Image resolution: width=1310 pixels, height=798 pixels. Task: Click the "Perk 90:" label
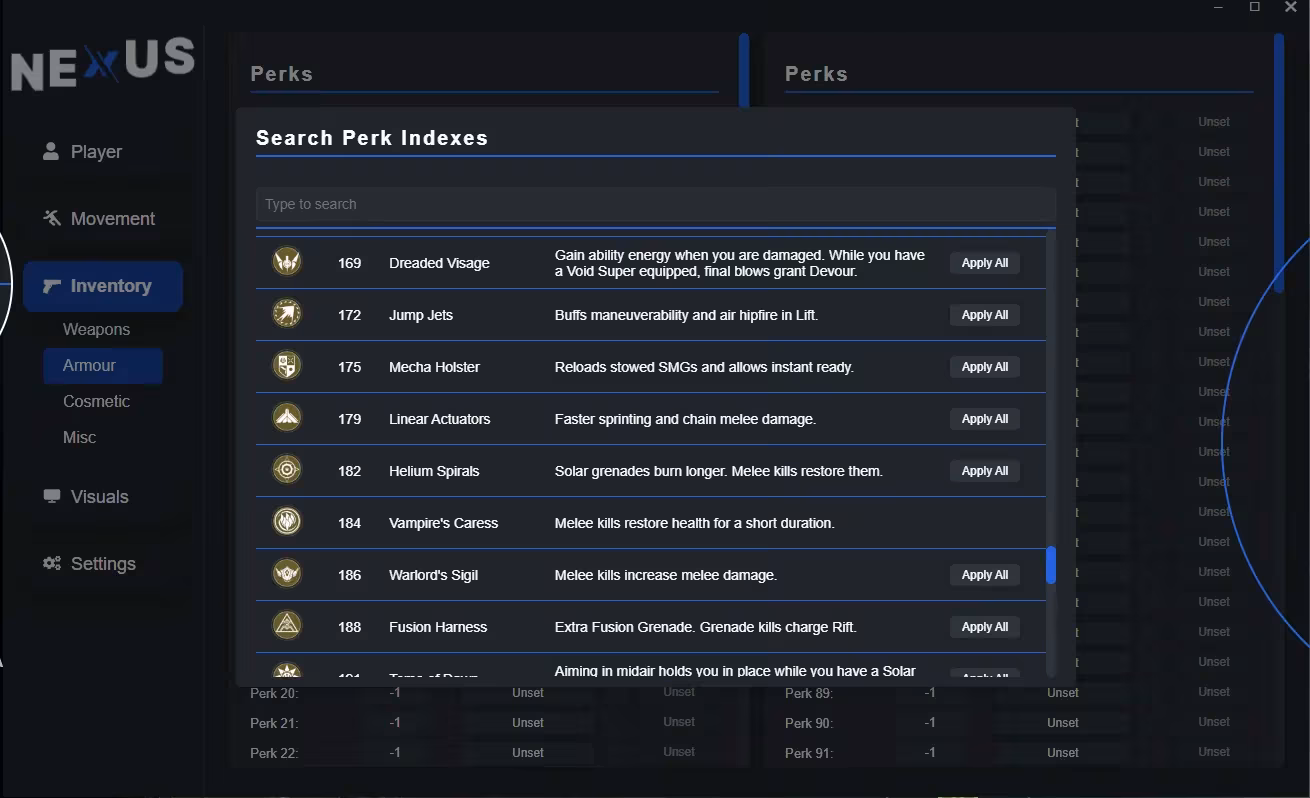809,723
